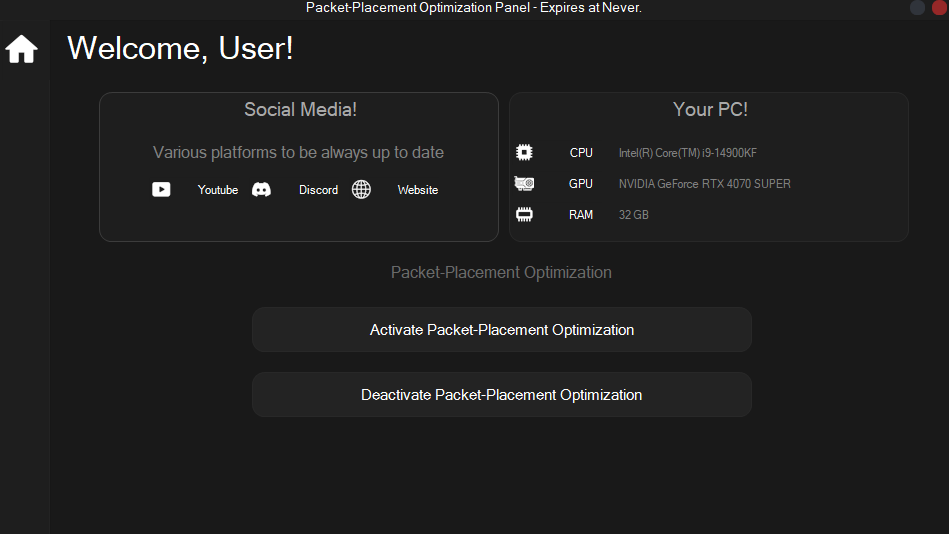The height and width of the screenshot is (534, 949).
Task: Open the Home sidebar icon
Action: [x=22, y=49]
